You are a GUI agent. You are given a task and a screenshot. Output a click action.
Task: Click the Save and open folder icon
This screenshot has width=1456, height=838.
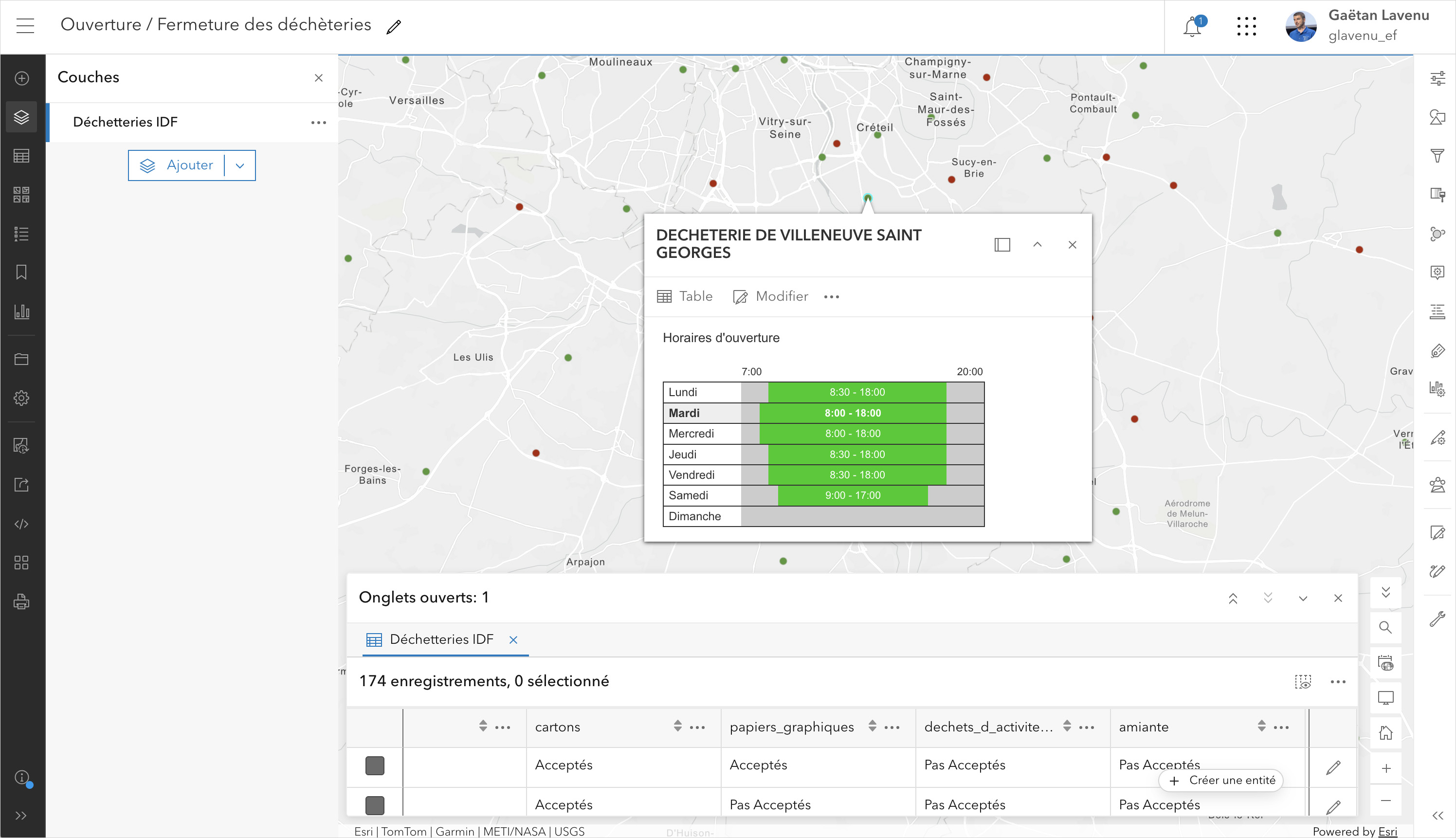[x=22, y=359]
